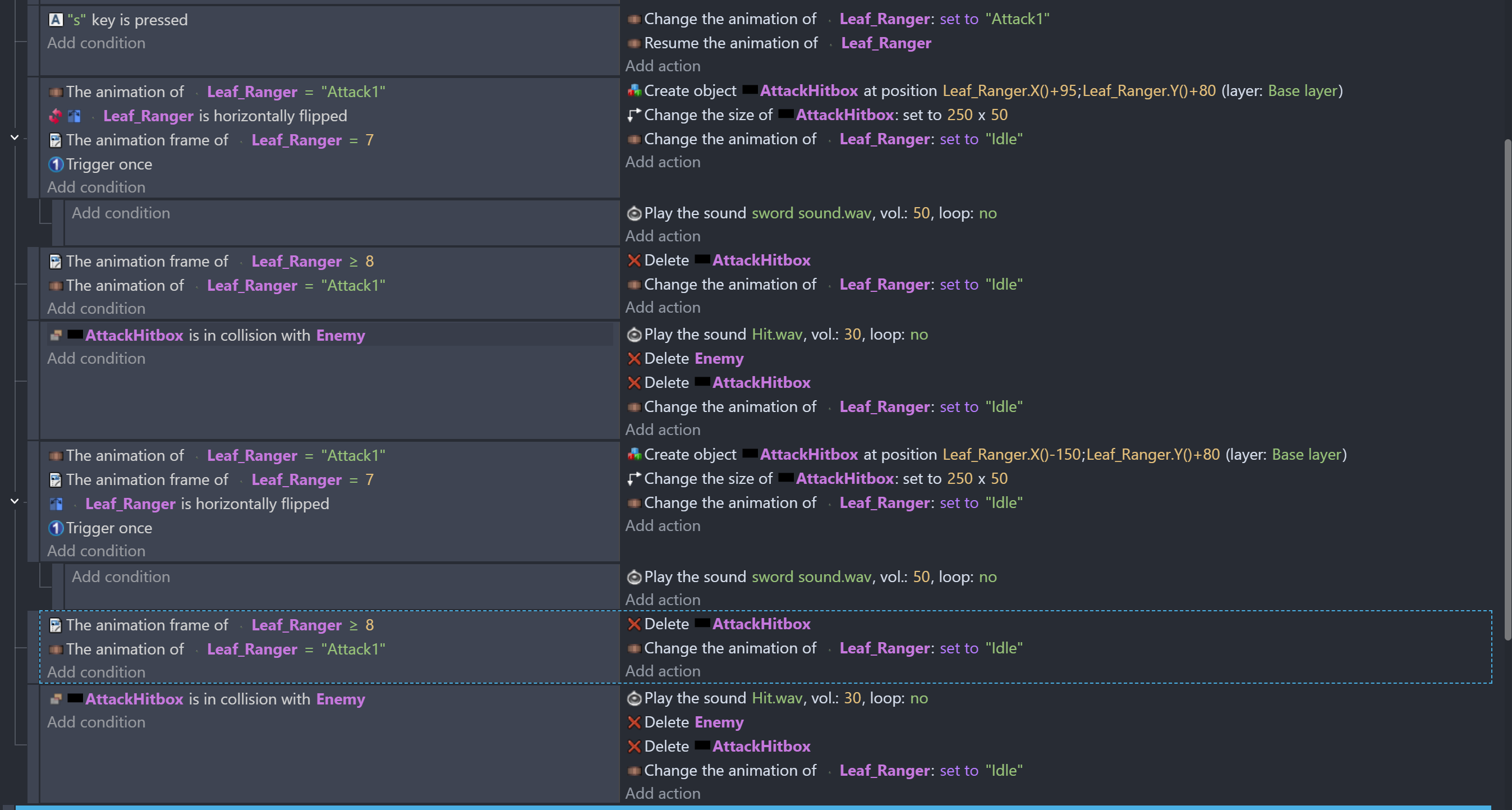Click the red X icon of the topmost Delete Enemy
Screen dimensions: 1512x810
pos(634,359)
